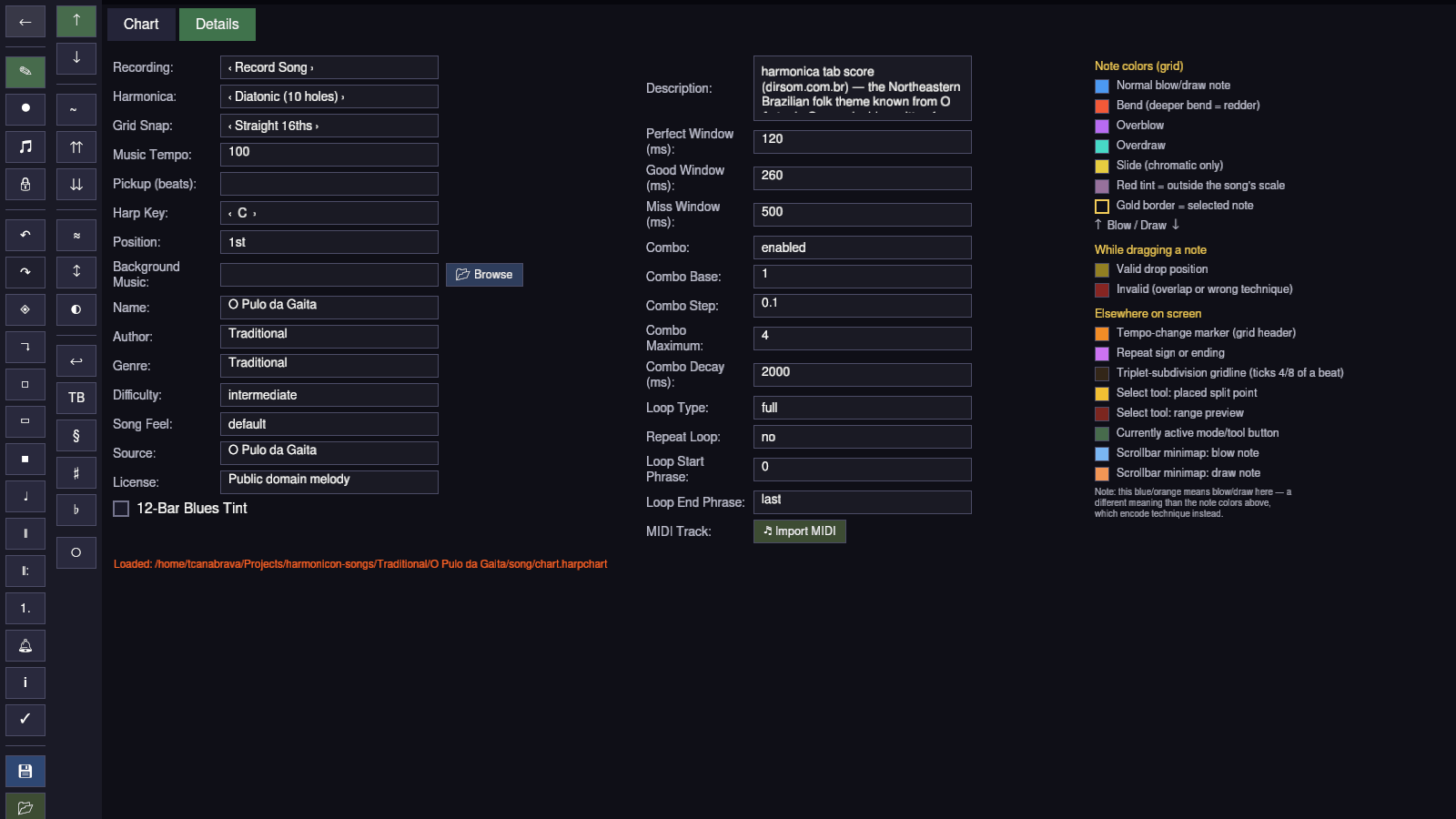This screenshot has height=819, width=1456.
Task: Save the chart with floppy disk icon
Action: click(x=25, y=772)
